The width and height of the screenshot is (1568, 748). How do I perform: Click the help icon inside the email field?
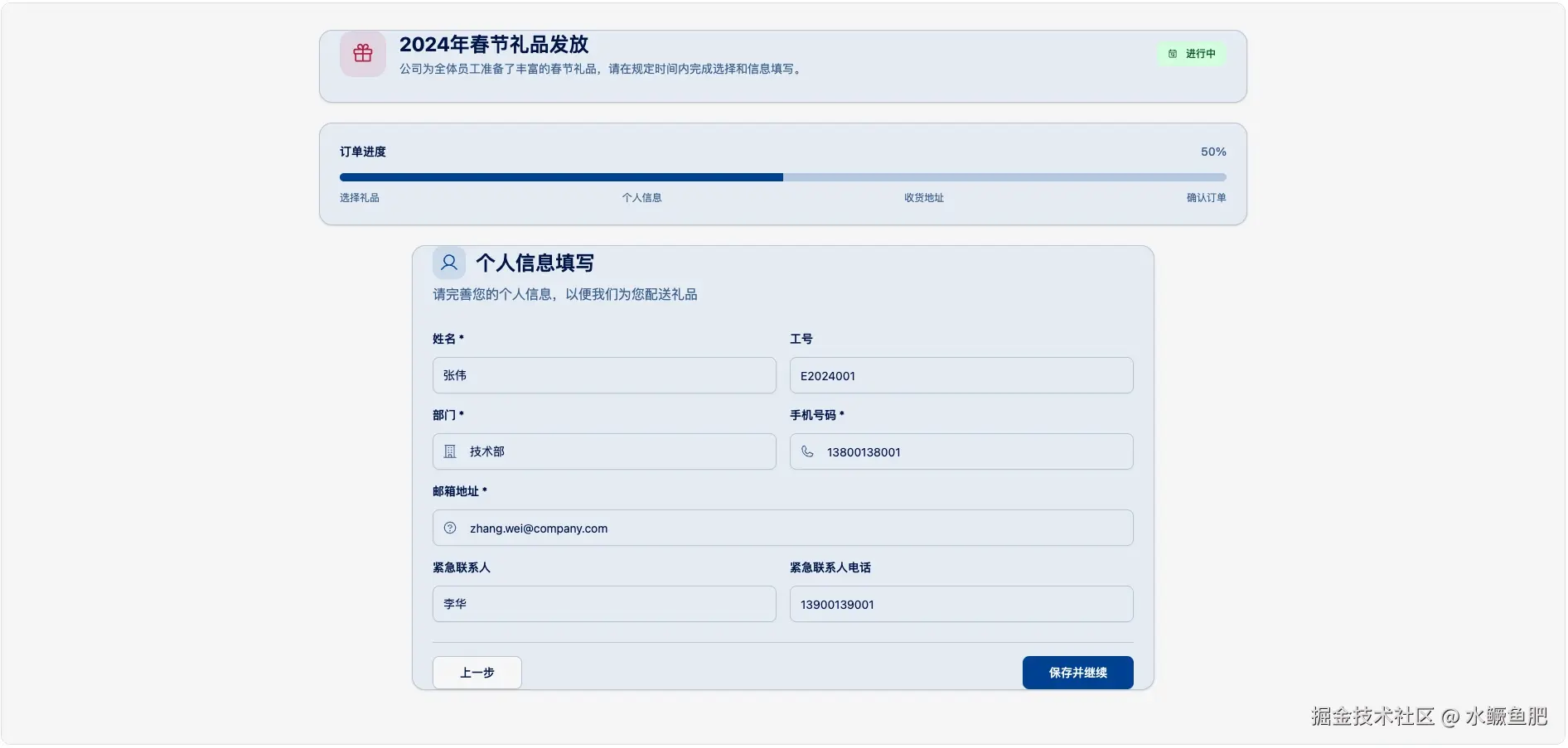[x=449, y=528]
